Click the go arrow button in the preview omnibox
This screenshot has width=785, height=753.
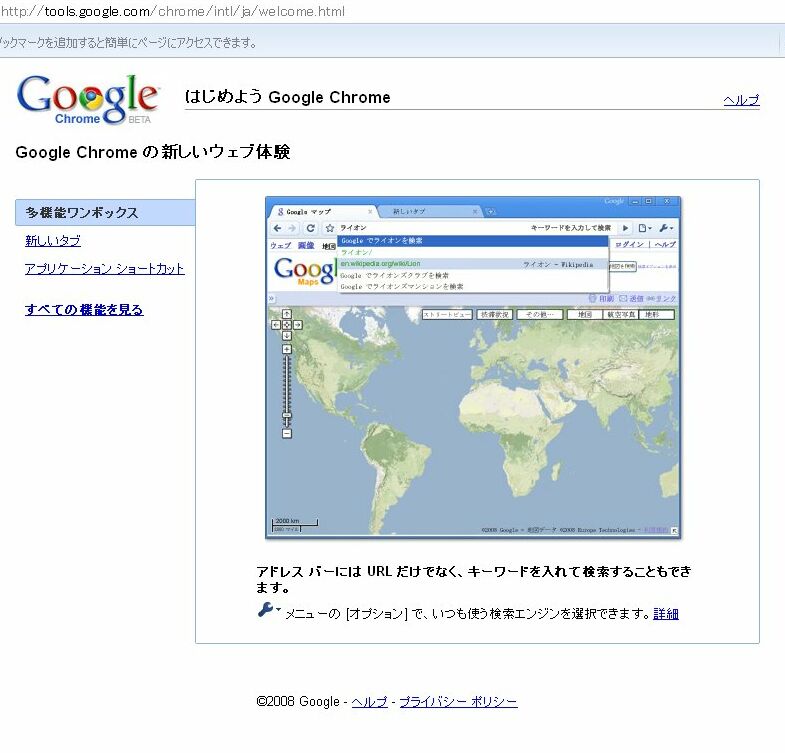click(625, 228)
